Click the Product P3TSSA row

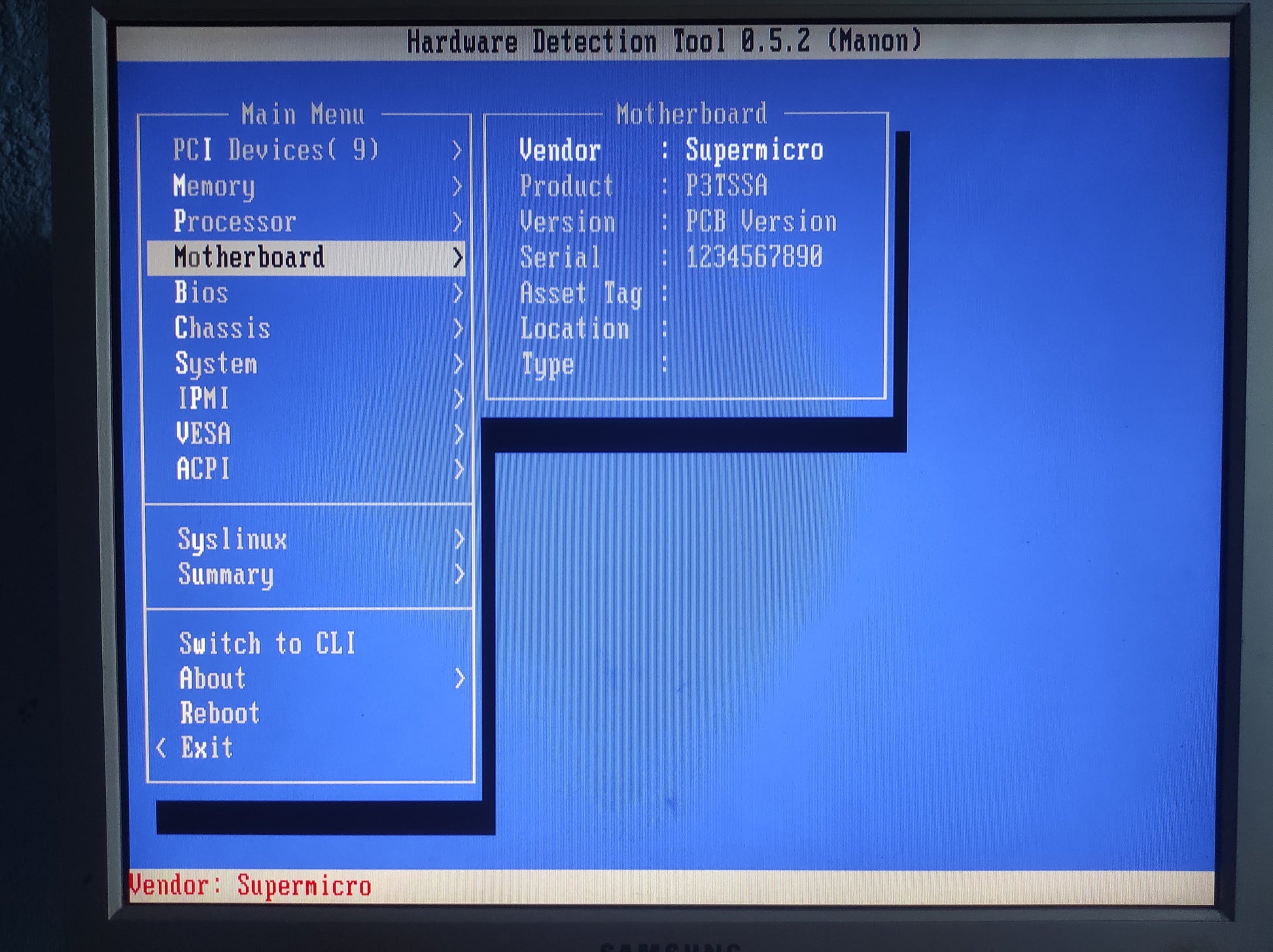tap(643, 186)
